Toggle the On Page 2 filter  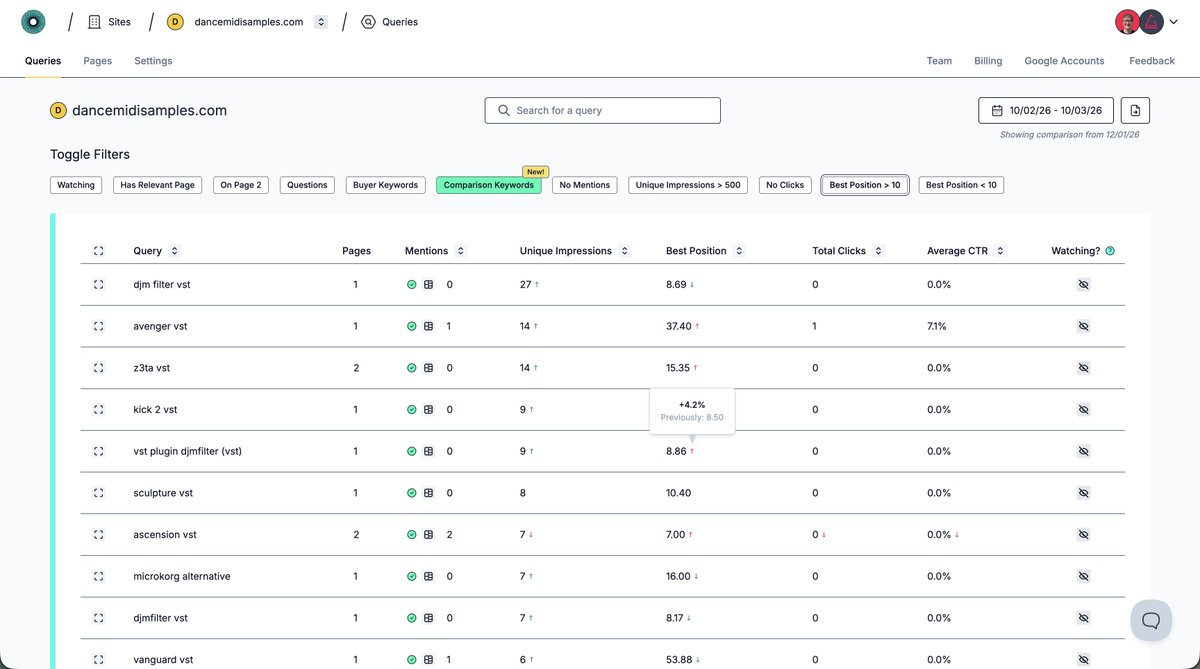tap(241, 185)
